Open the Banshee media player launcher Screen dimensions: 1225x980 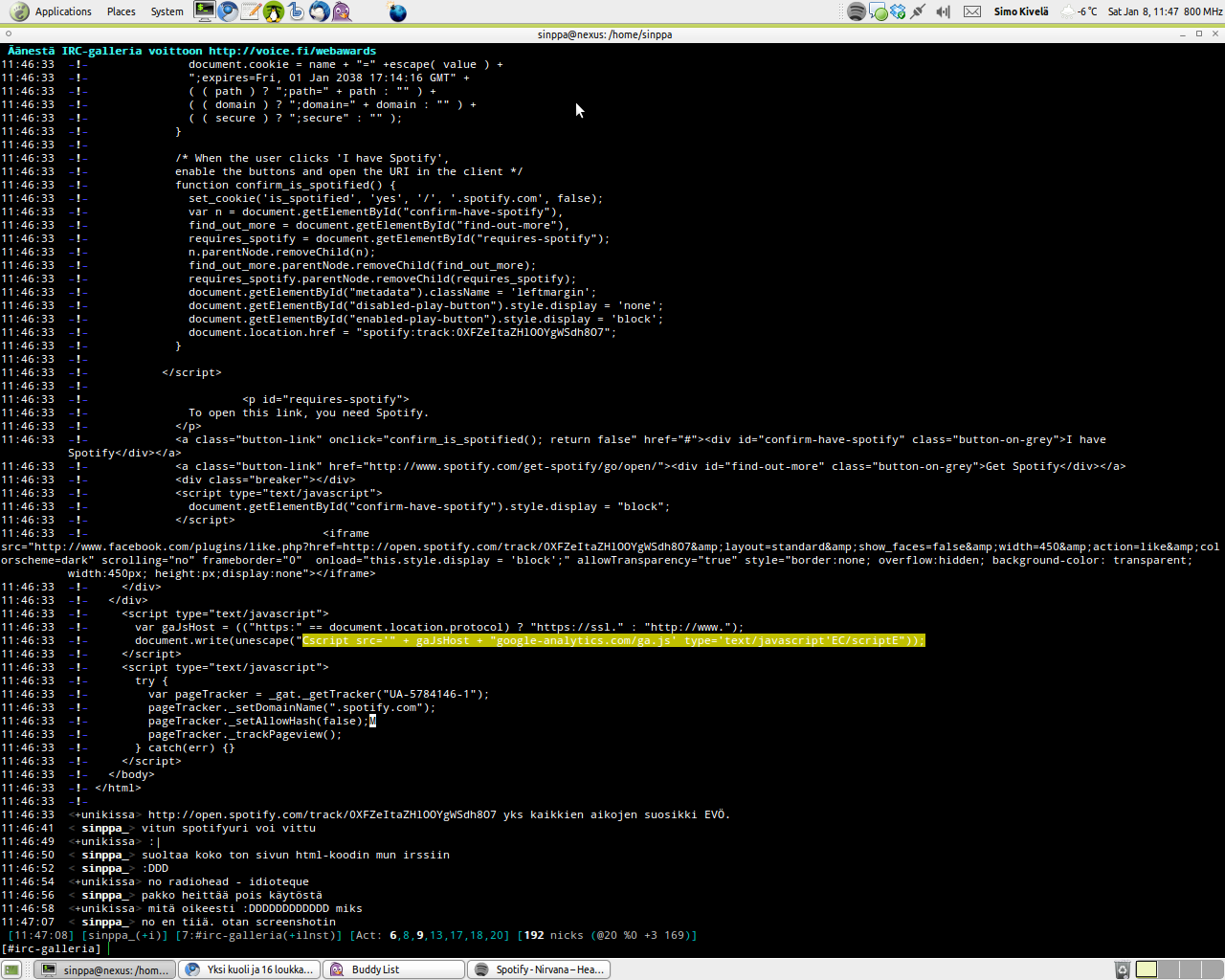coord(297,11)
